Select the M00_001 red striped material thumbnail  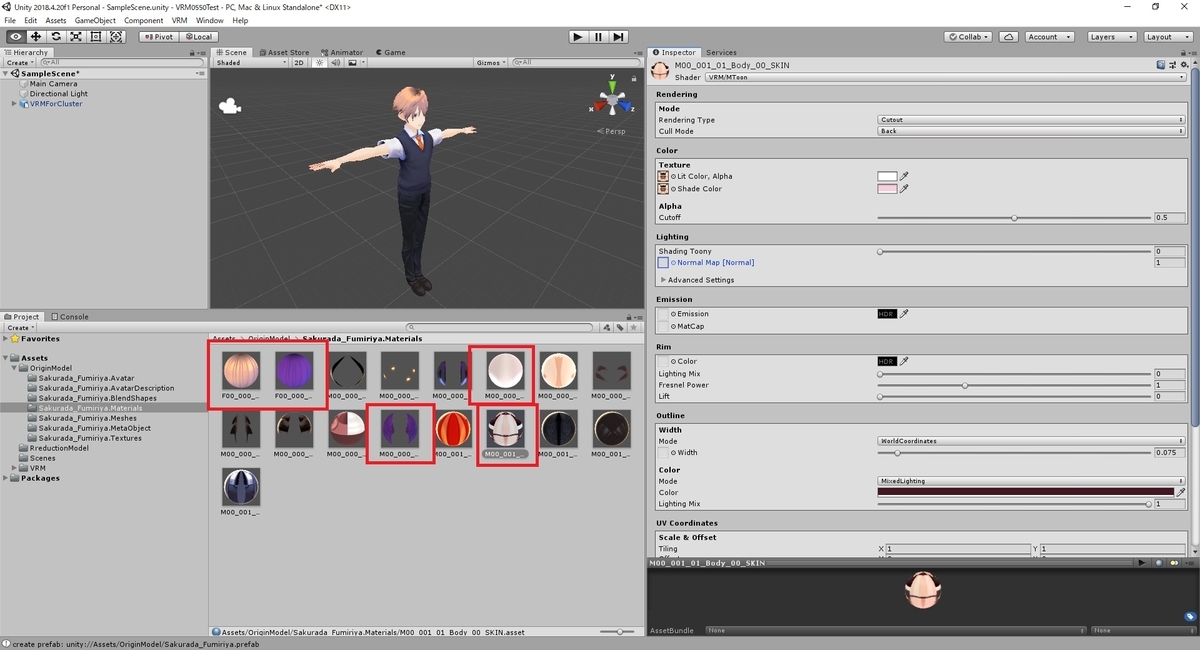coord(453,429)
